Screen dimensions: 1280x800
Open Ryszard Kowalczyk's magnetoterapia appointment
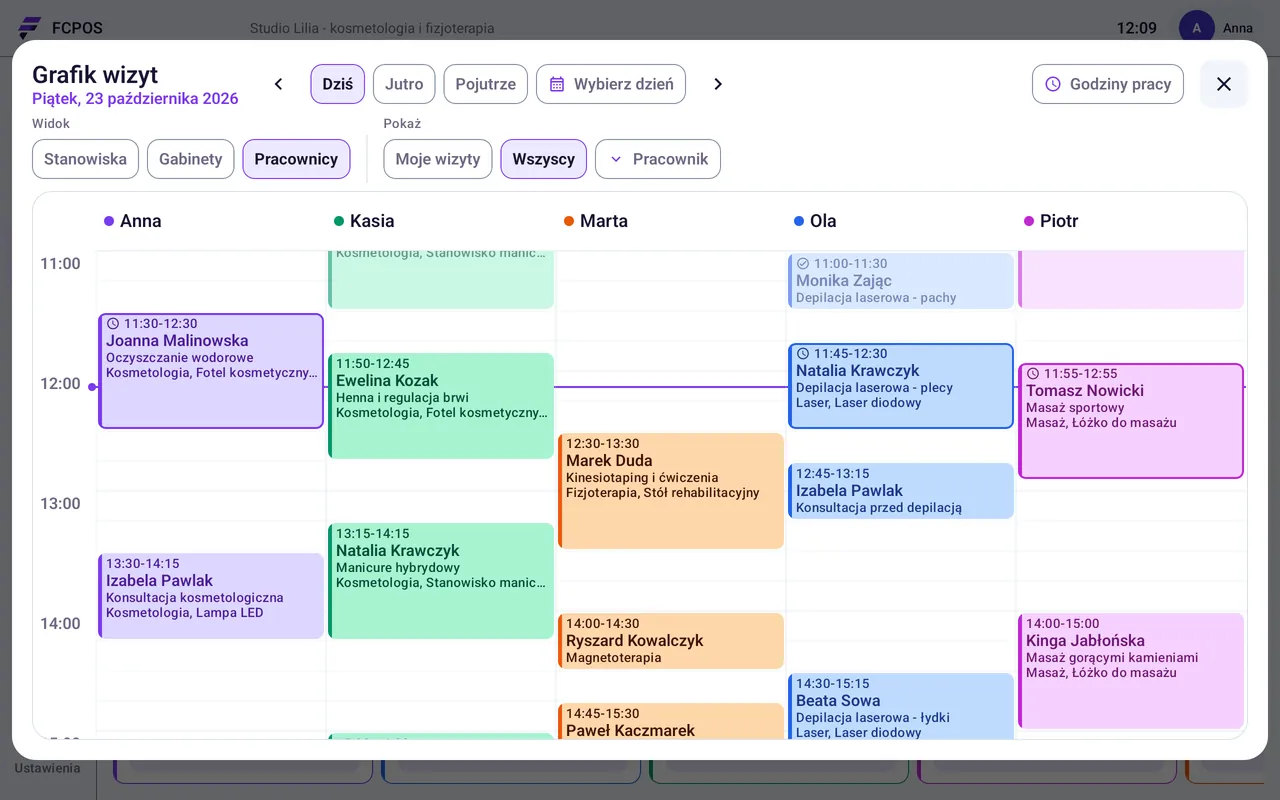click(671, 641)
